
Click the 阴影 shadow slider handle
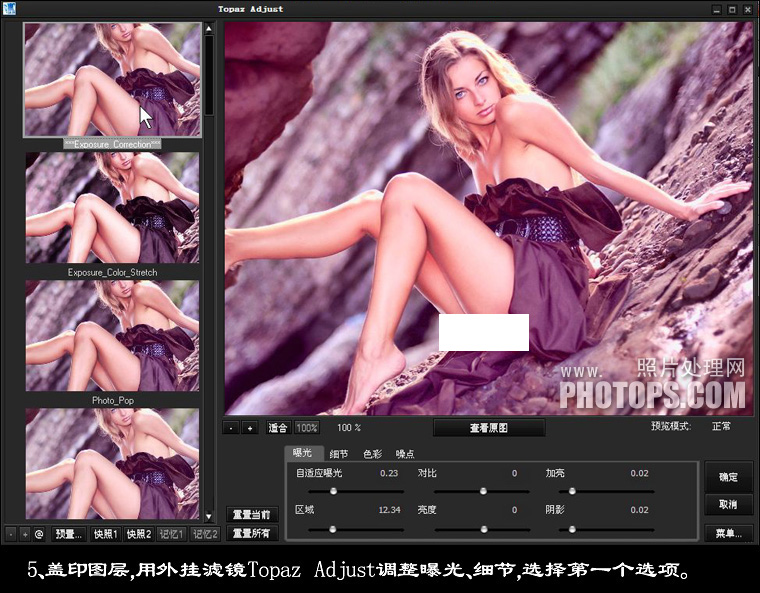click(x=572, y=529)
